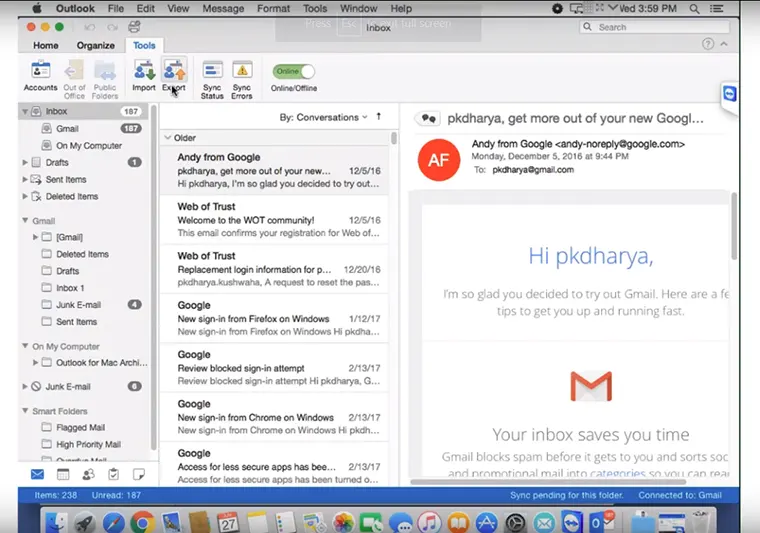
Task: Switch to Tasks view icon
Action: tap(113, 474)
